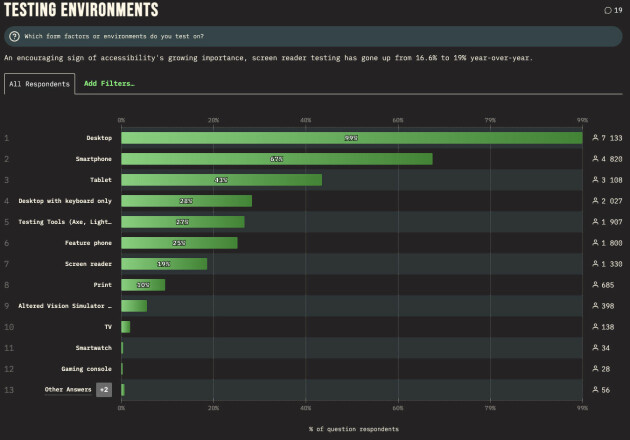Click the person icon beside 685
This screenshot has width=630, height=440.
coord(595,284)
